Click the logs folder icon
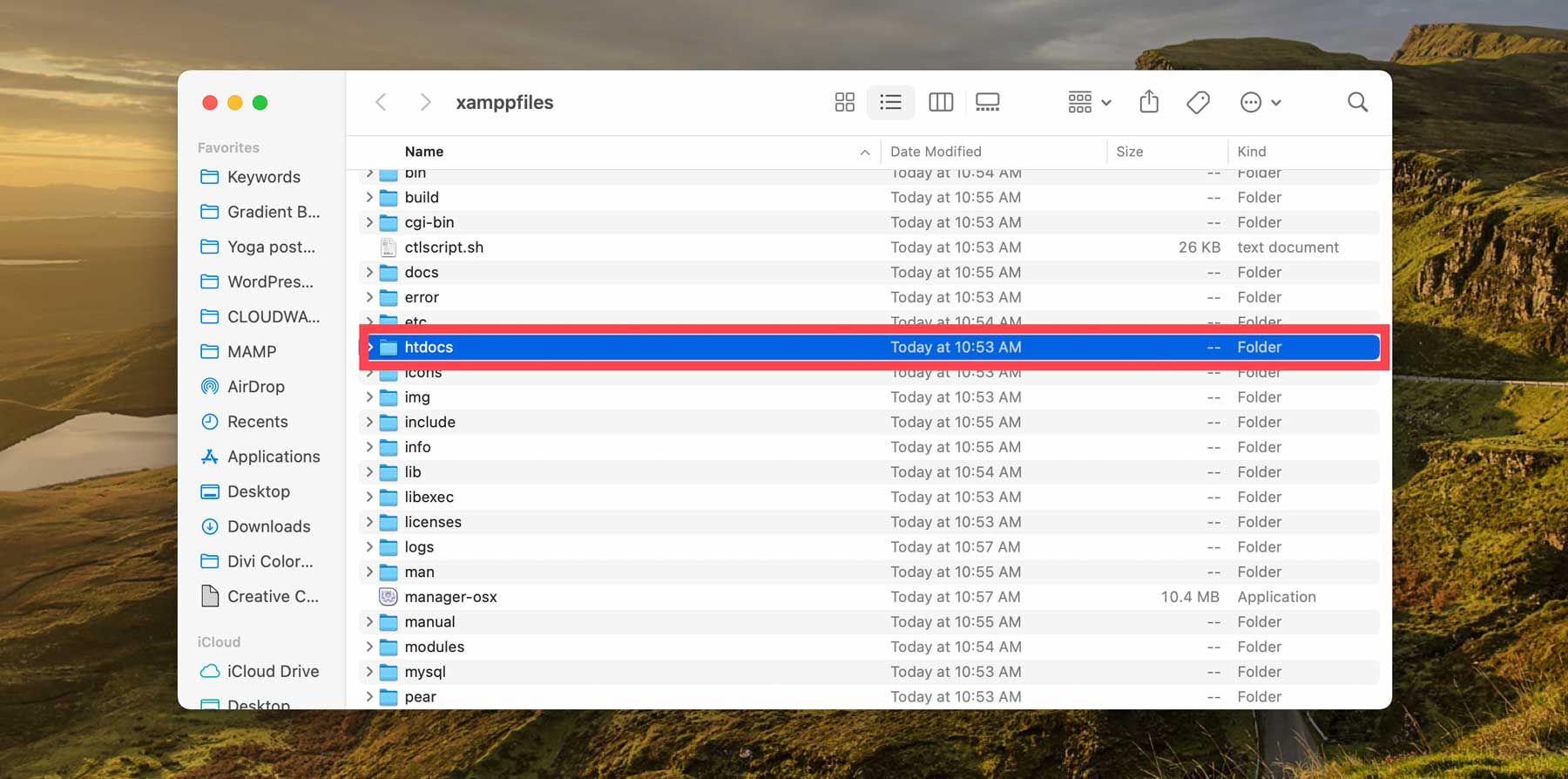1568x779 pixels. 389,547
